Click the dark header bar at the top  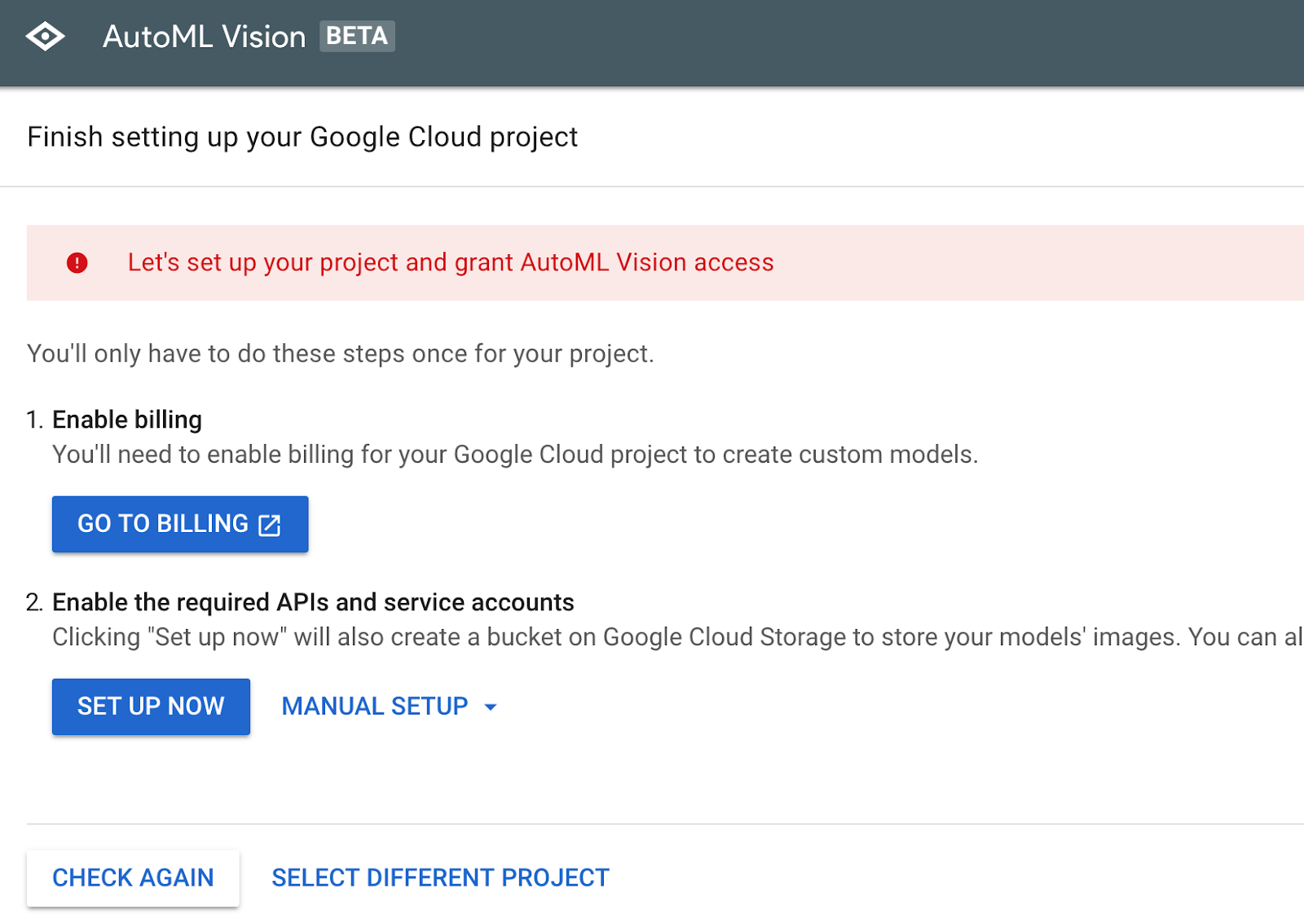tap(815, 41)
